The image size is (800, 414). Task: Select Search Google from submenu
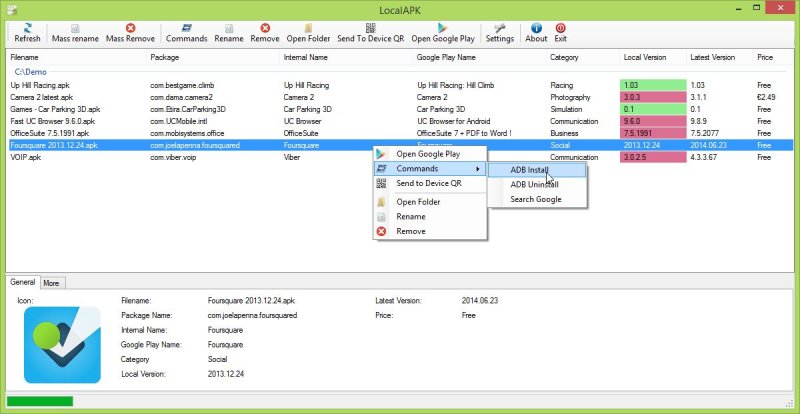pos(537,200)
